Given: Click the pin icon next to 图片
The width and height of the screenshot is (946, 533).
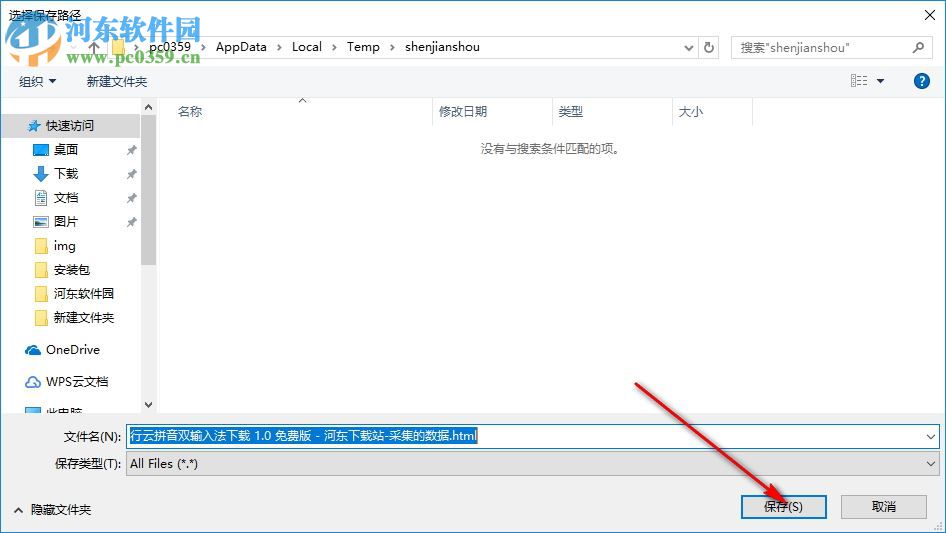Looking at the screenshot, I should pos(131,222).
